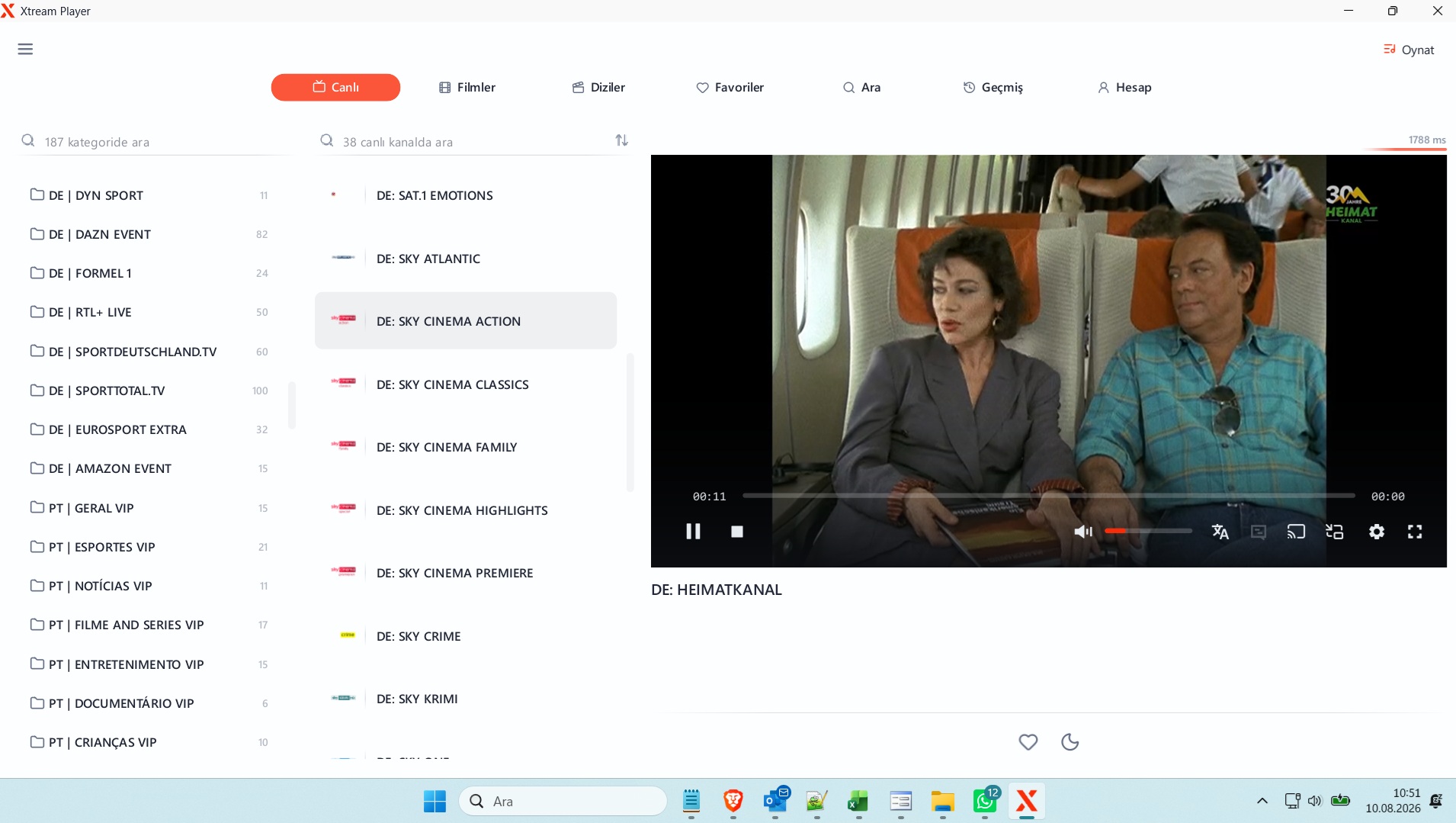Click the video progress bar

1049,496
